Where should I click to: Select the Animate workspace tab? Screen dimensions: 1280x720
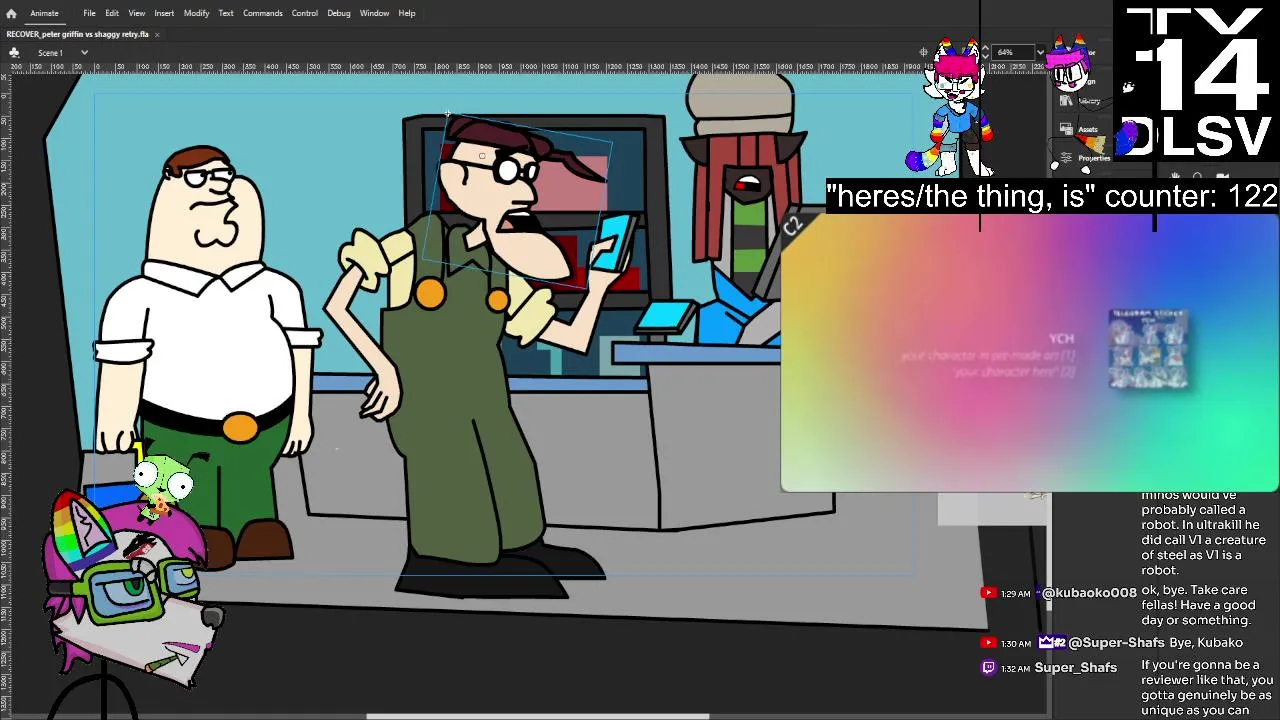44,13
